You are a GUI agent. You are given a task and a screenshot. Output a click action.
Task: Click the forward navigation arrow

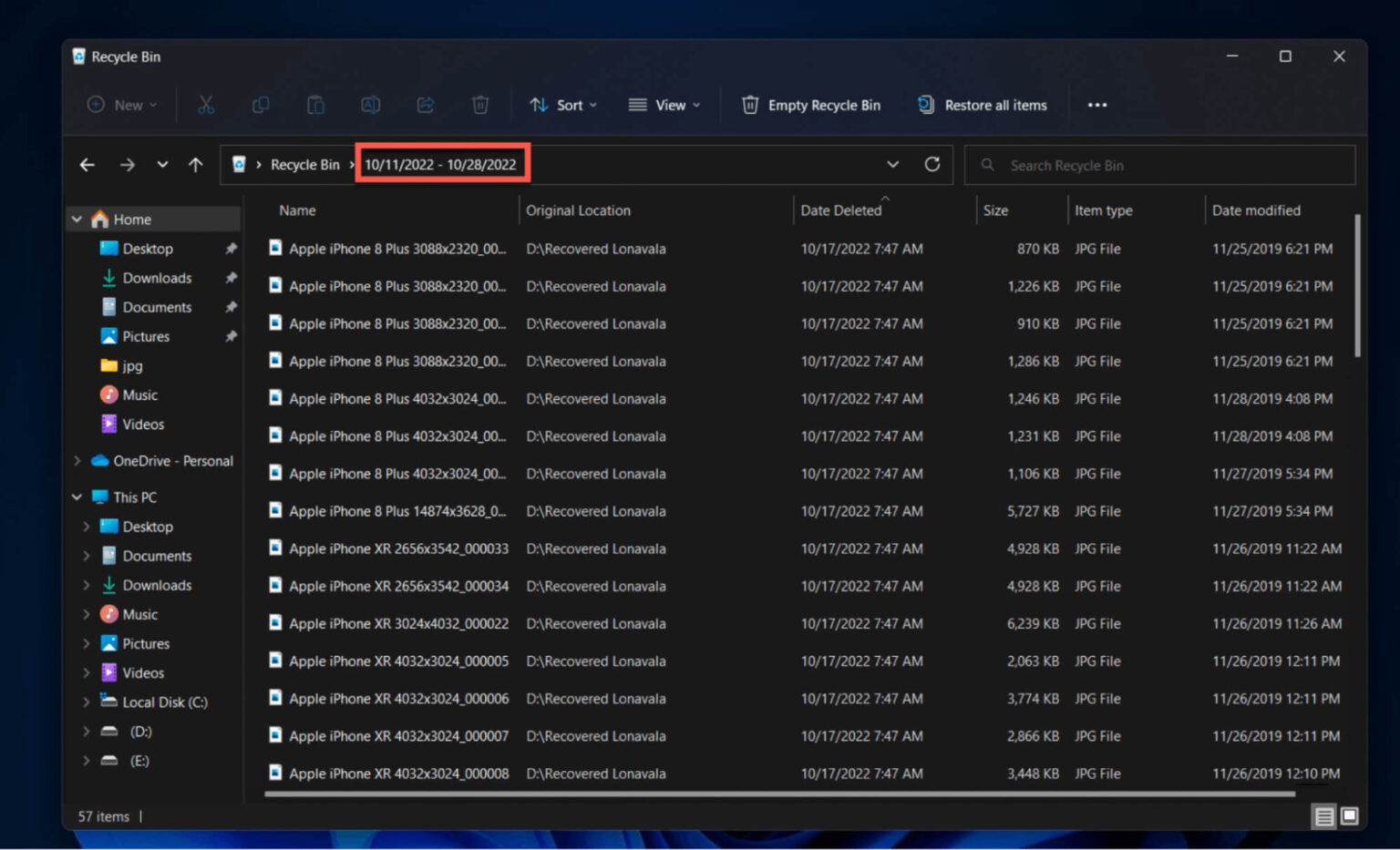pos(127,164)
